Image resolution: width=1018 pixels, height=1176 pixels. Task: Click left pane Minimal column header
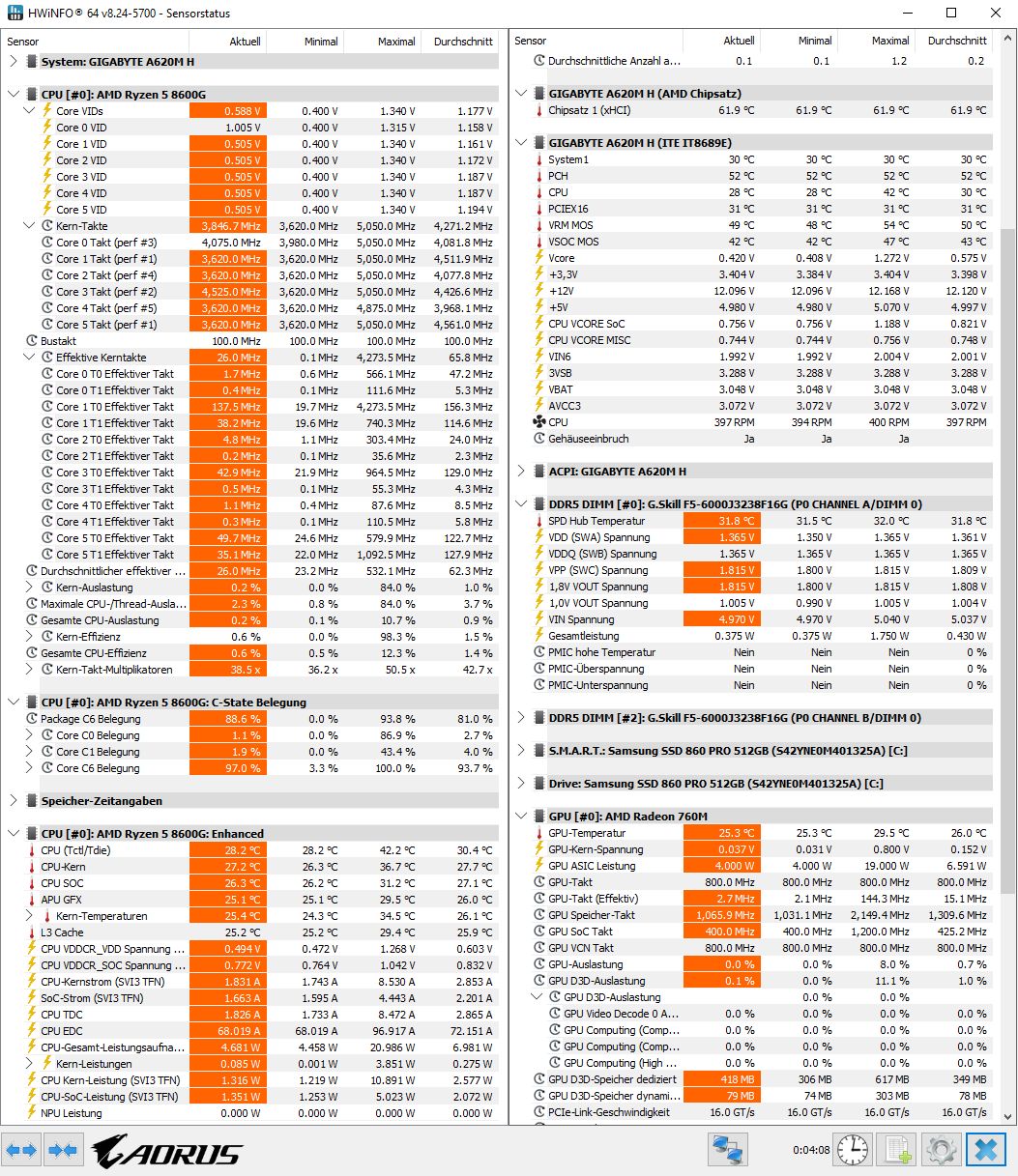[305, 42]
